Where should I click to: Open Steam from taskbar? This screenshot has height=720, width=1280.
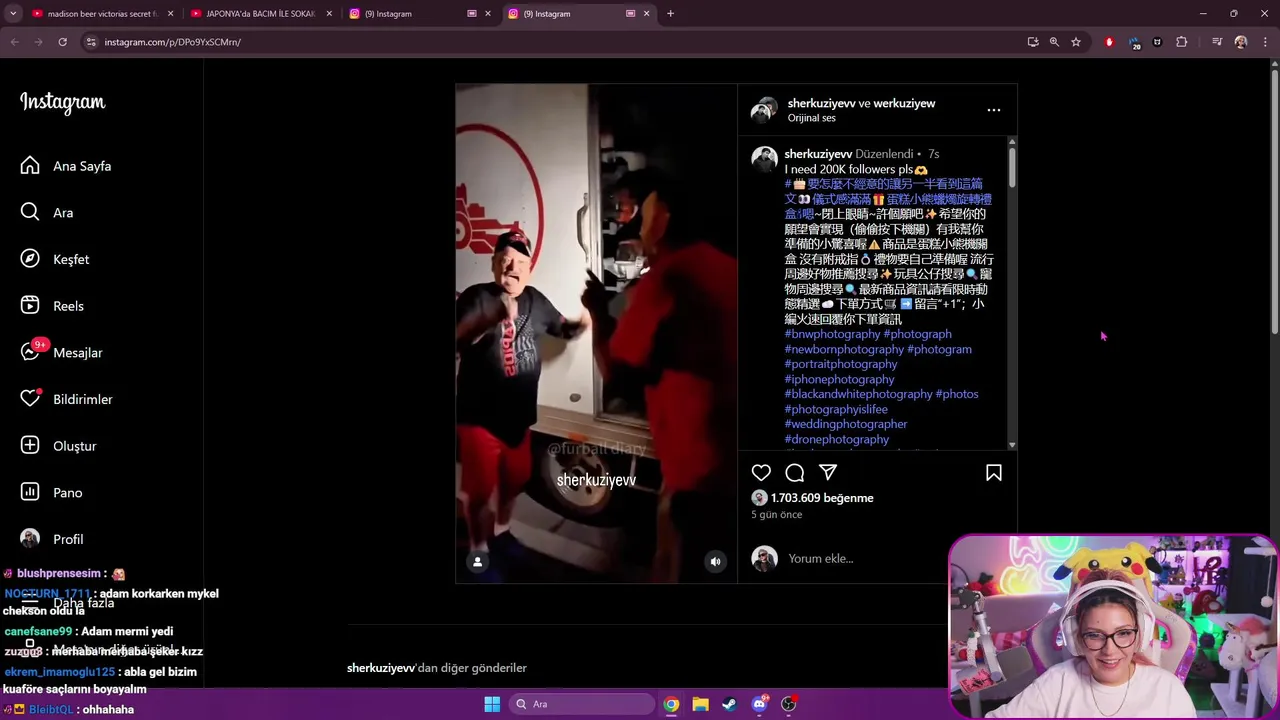[729, 704]
